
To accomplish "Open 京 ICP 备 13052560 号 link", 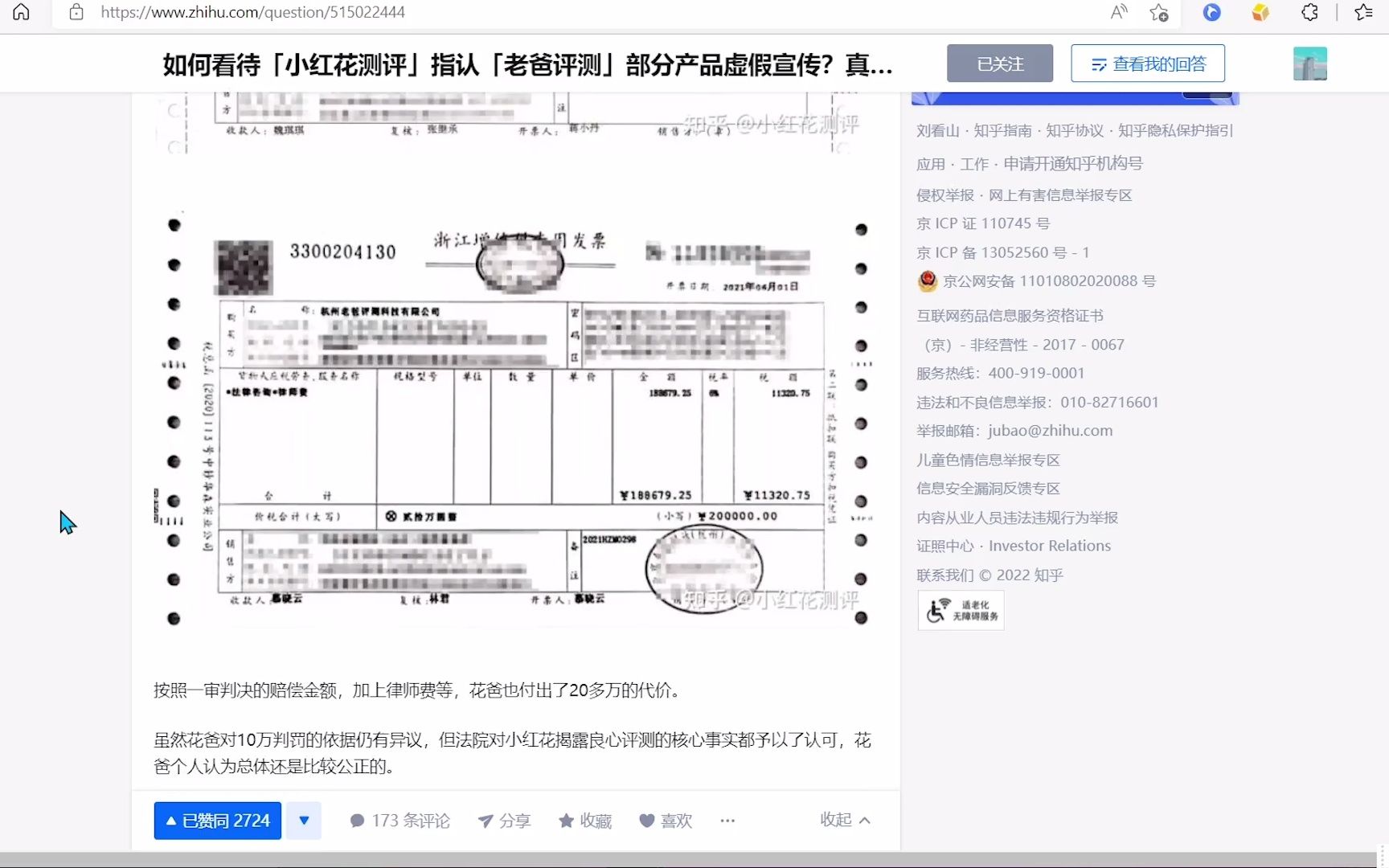I will [x=1003, y=252].
